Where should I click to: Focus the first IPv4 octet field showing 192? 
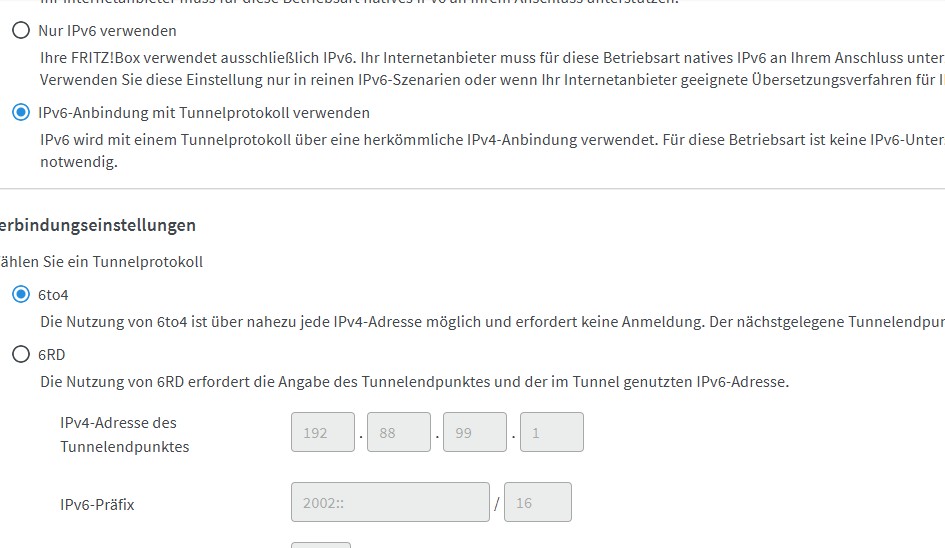323,433
